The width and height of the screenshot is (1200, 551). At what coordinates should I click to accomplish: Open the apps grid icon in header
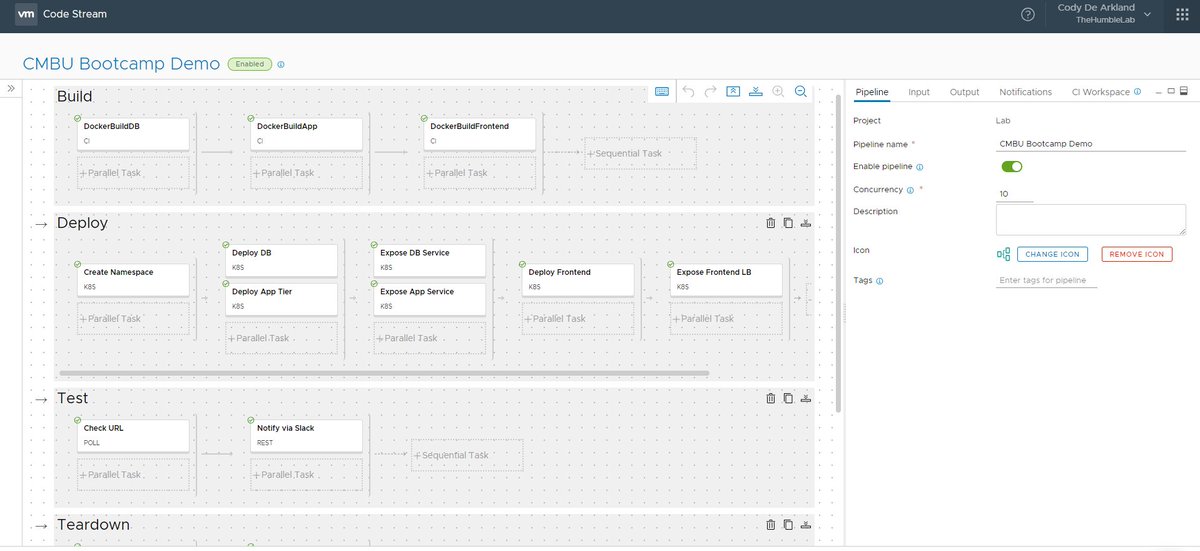click(1182, 14)
